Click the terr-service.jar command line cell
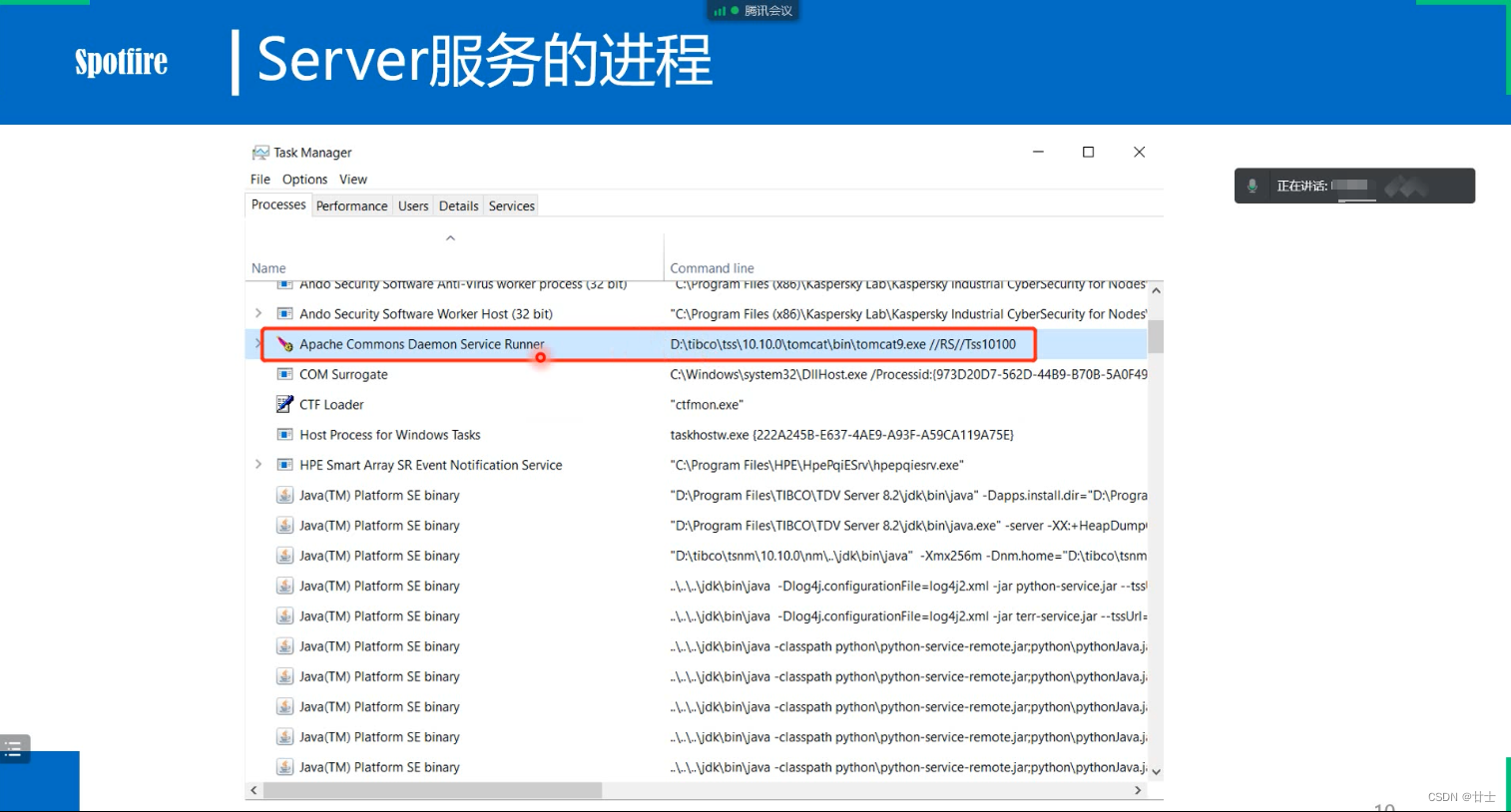 click(x=908, y=616)
